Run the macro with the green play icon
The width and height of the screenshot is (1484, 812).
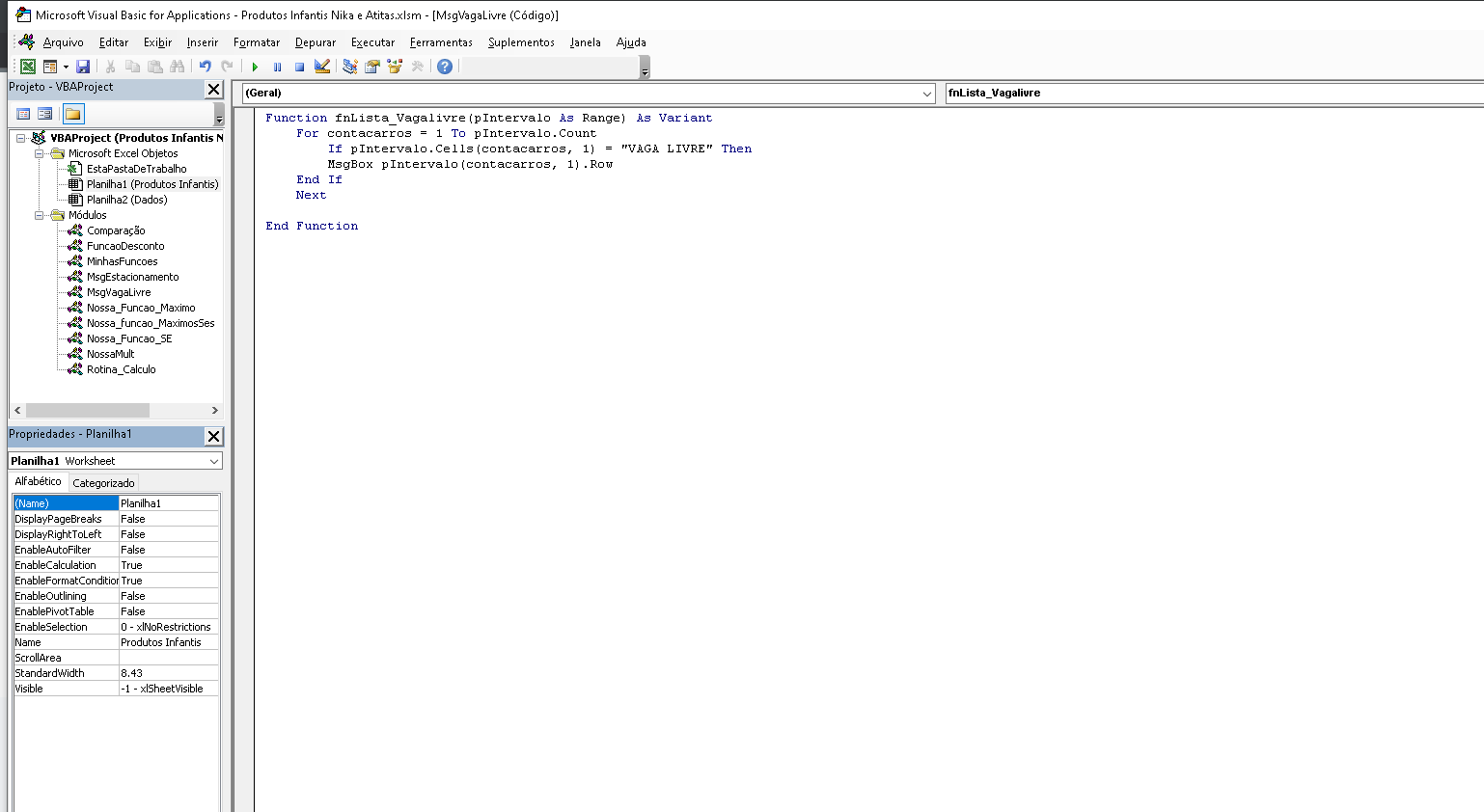[x=255, y=67]
